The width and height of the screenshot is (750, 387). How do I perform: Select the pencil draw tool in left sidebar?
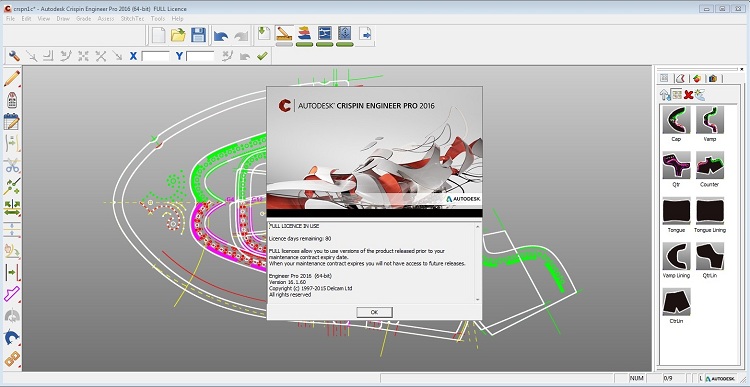(11, 78)
